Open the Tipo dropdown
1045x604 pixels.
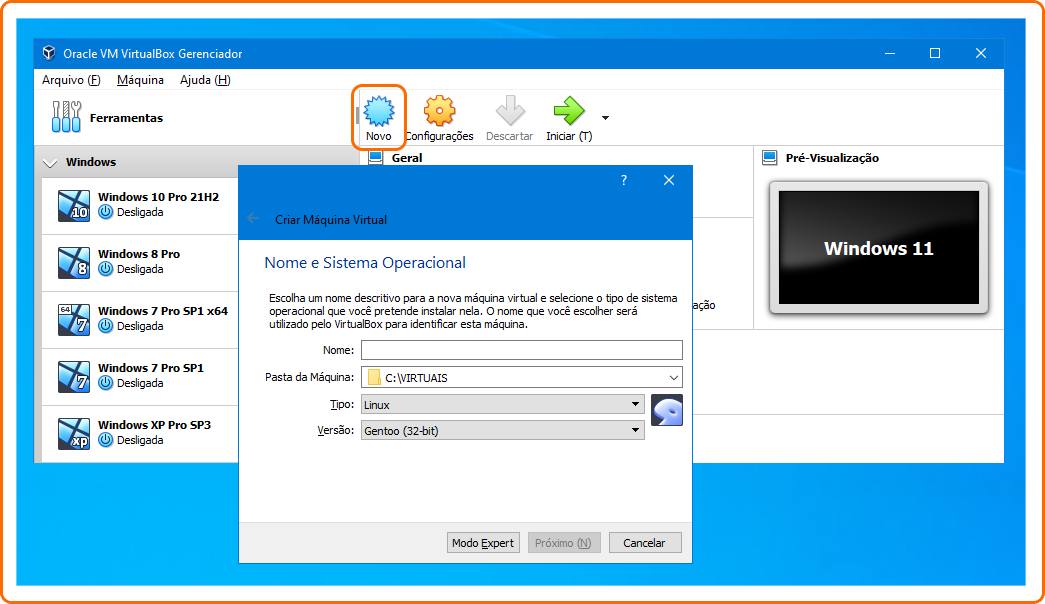(x=503, y=404)
